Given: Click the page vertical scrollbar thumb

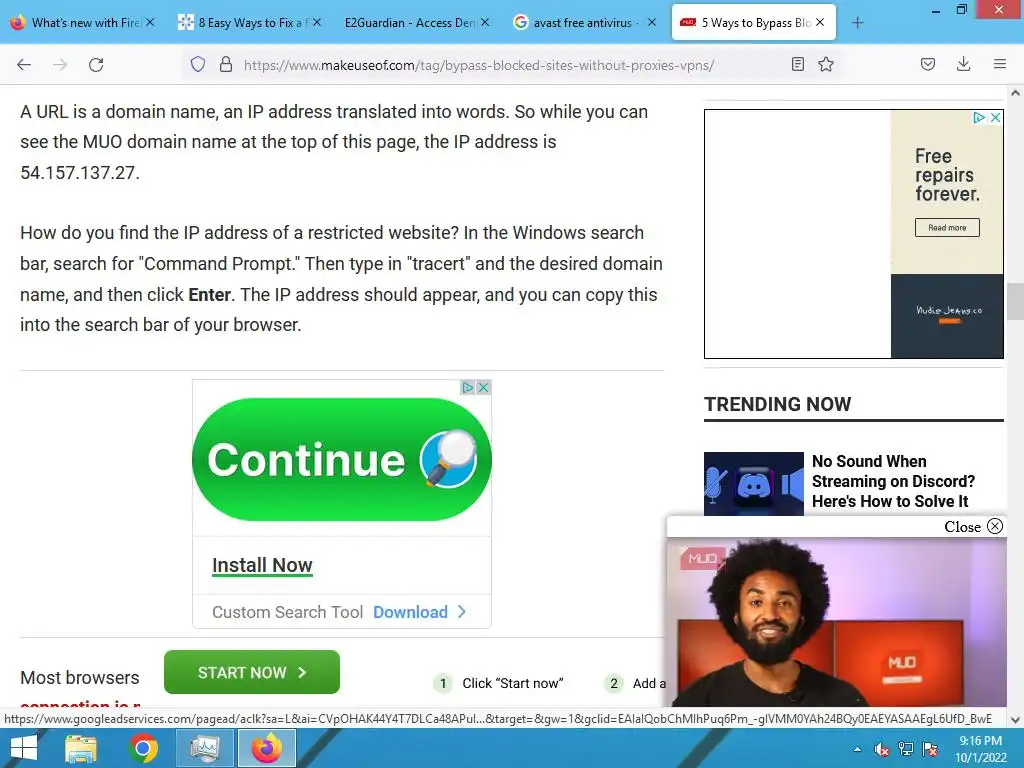Looking at the screenshot, I should [1015, 302].
